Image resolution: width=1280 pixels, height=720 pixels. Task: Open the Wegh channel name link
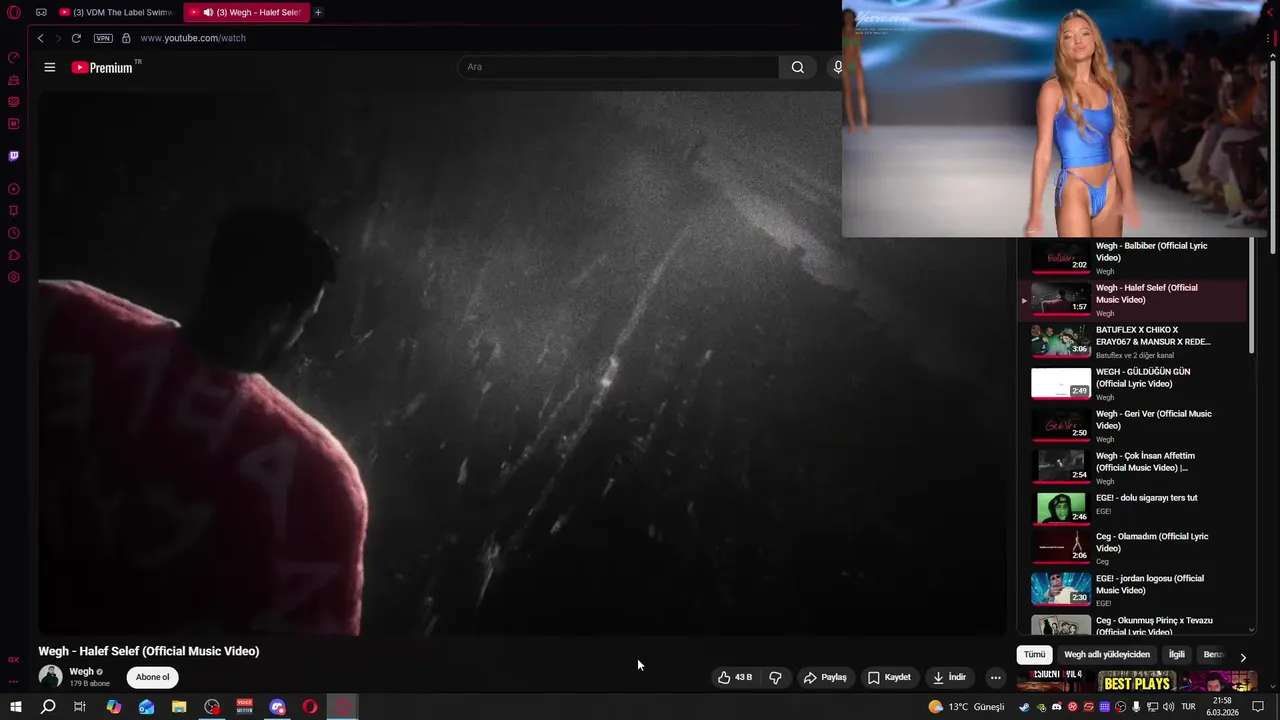pyautogui.click(x=81, y=671)
